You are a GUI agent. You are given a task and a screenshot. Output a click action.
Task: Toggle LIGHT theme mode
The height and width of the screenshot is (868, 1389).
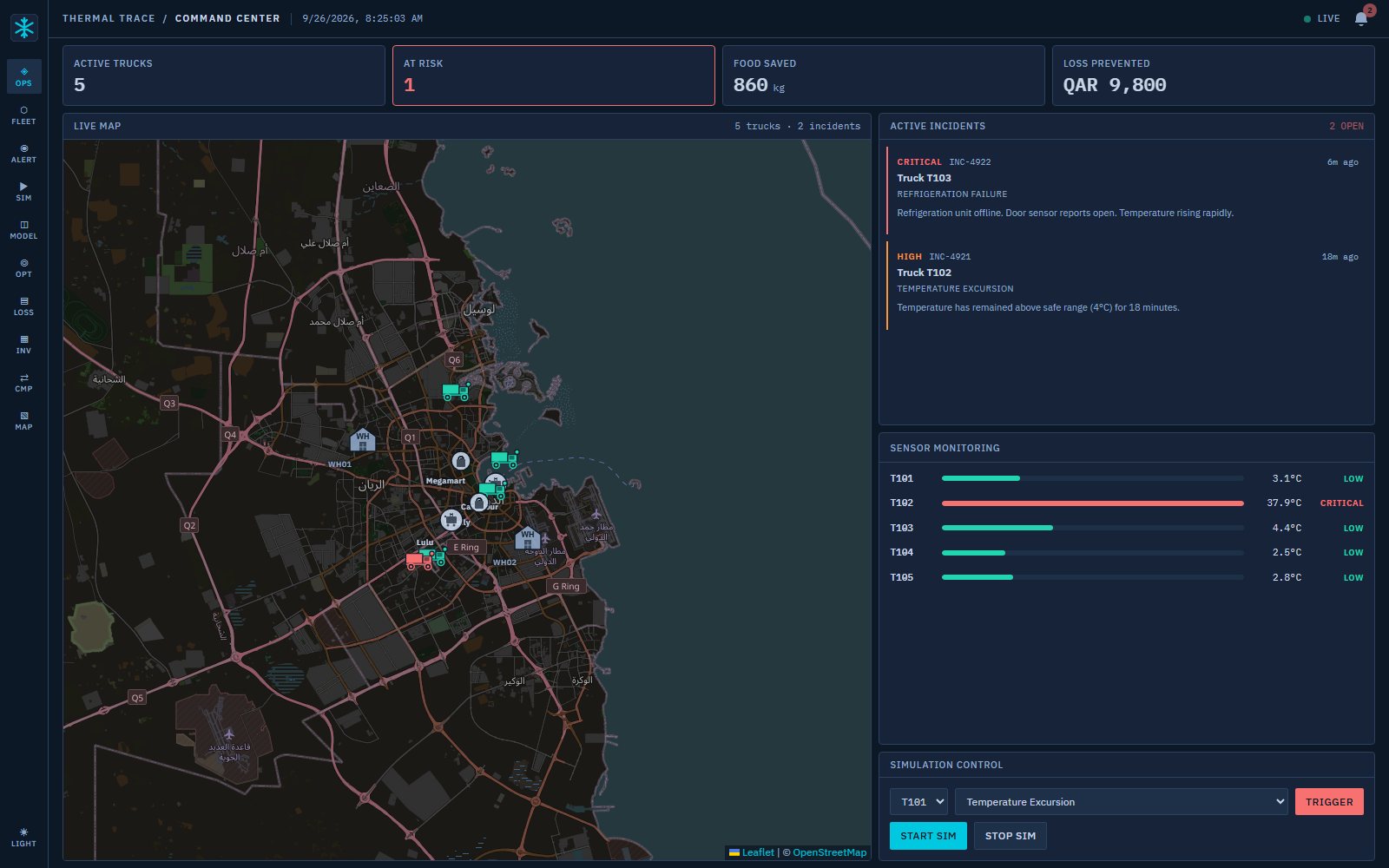[23, 837]
